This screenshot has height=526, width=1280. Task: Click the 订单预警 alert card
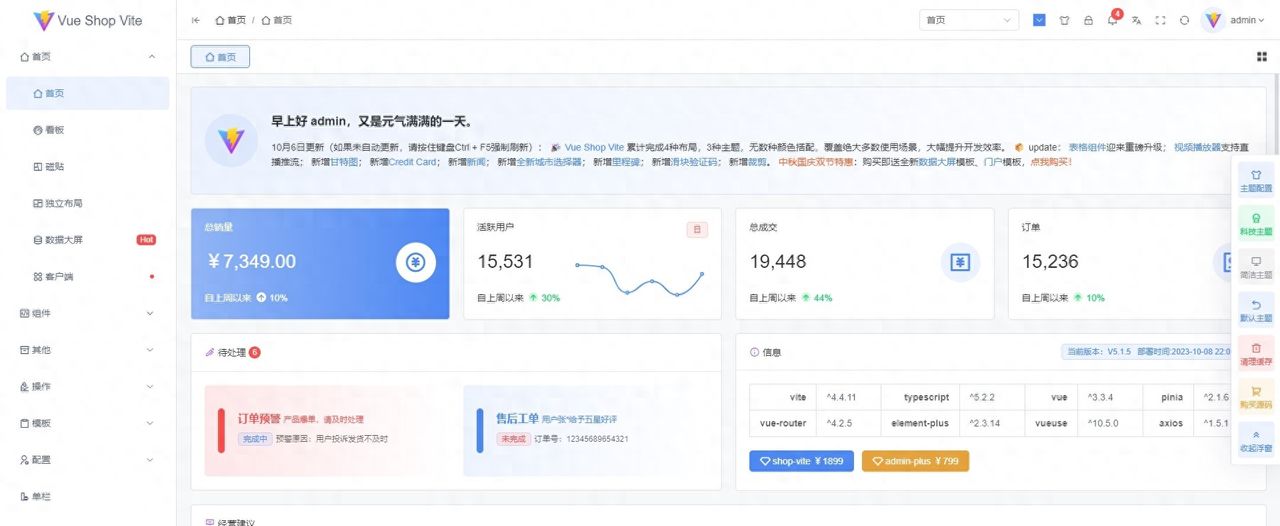pos(328,429)
